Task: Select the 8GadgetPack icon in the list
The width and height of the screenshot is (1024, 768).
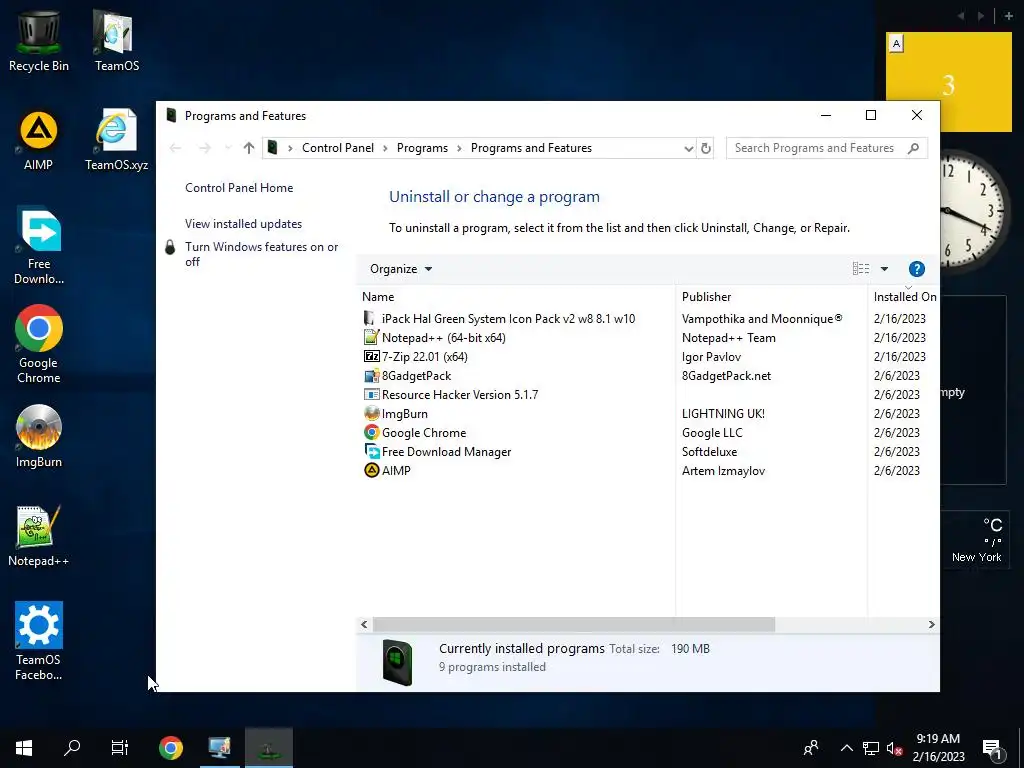Action: [x=371, y=376]
